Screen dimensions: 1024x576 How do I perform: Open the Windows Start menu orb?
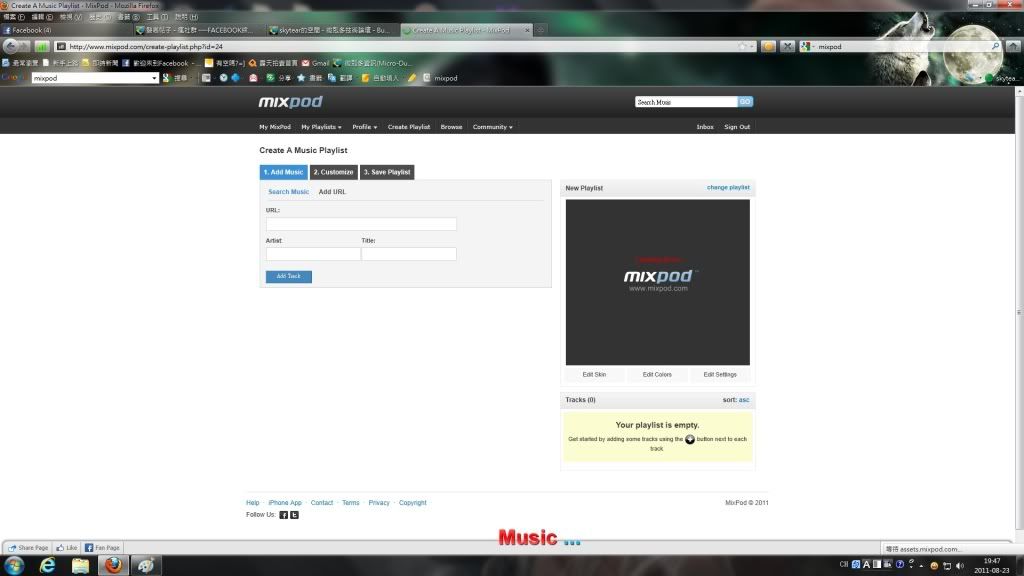click(x=14, y=566)
